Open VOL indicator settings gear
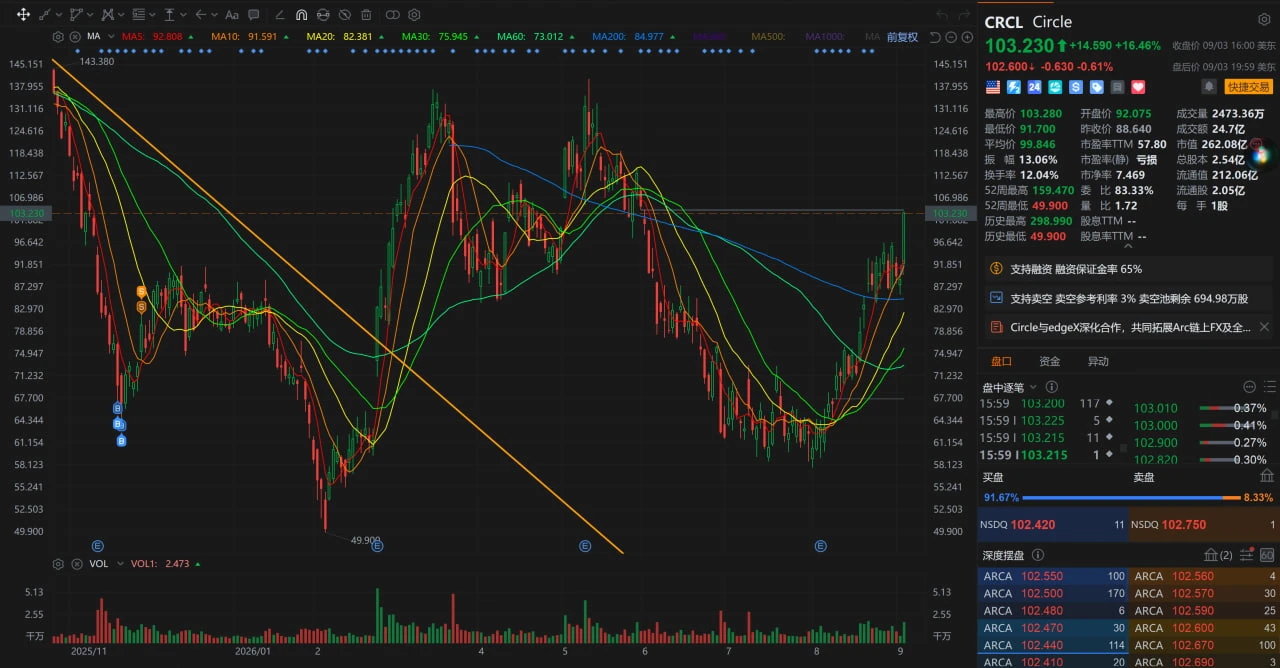Screen dimensions: 1280x668 [58, 564]
